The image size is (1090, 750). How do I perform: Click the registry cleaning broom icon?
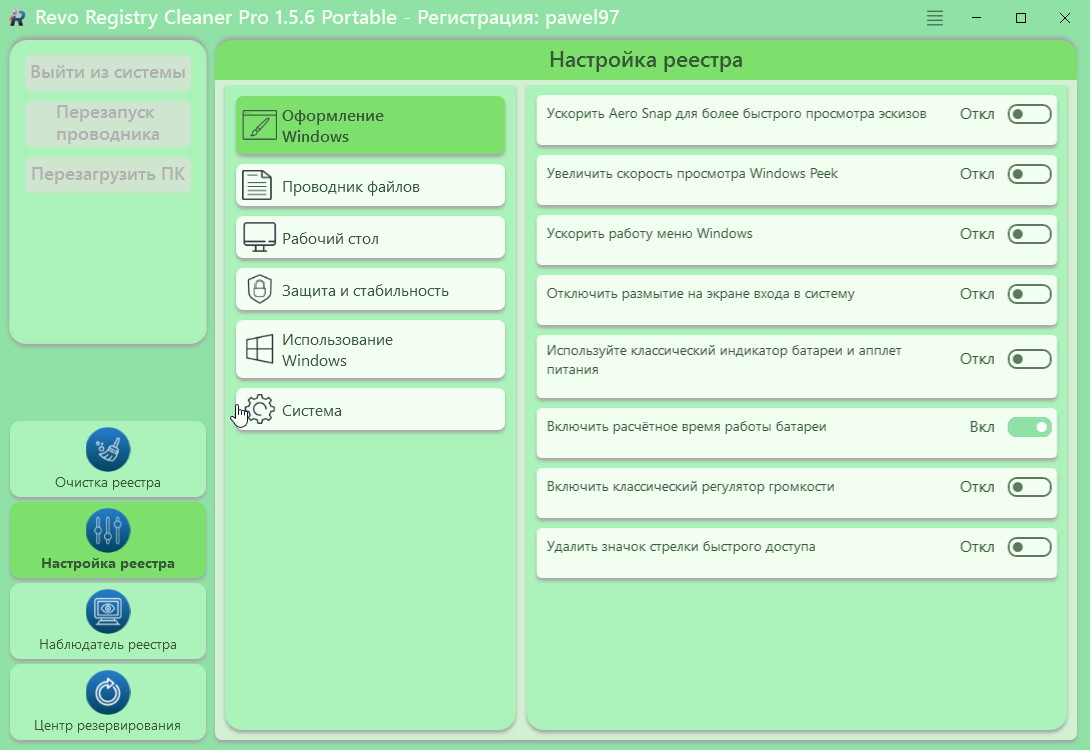click(108, 449)
